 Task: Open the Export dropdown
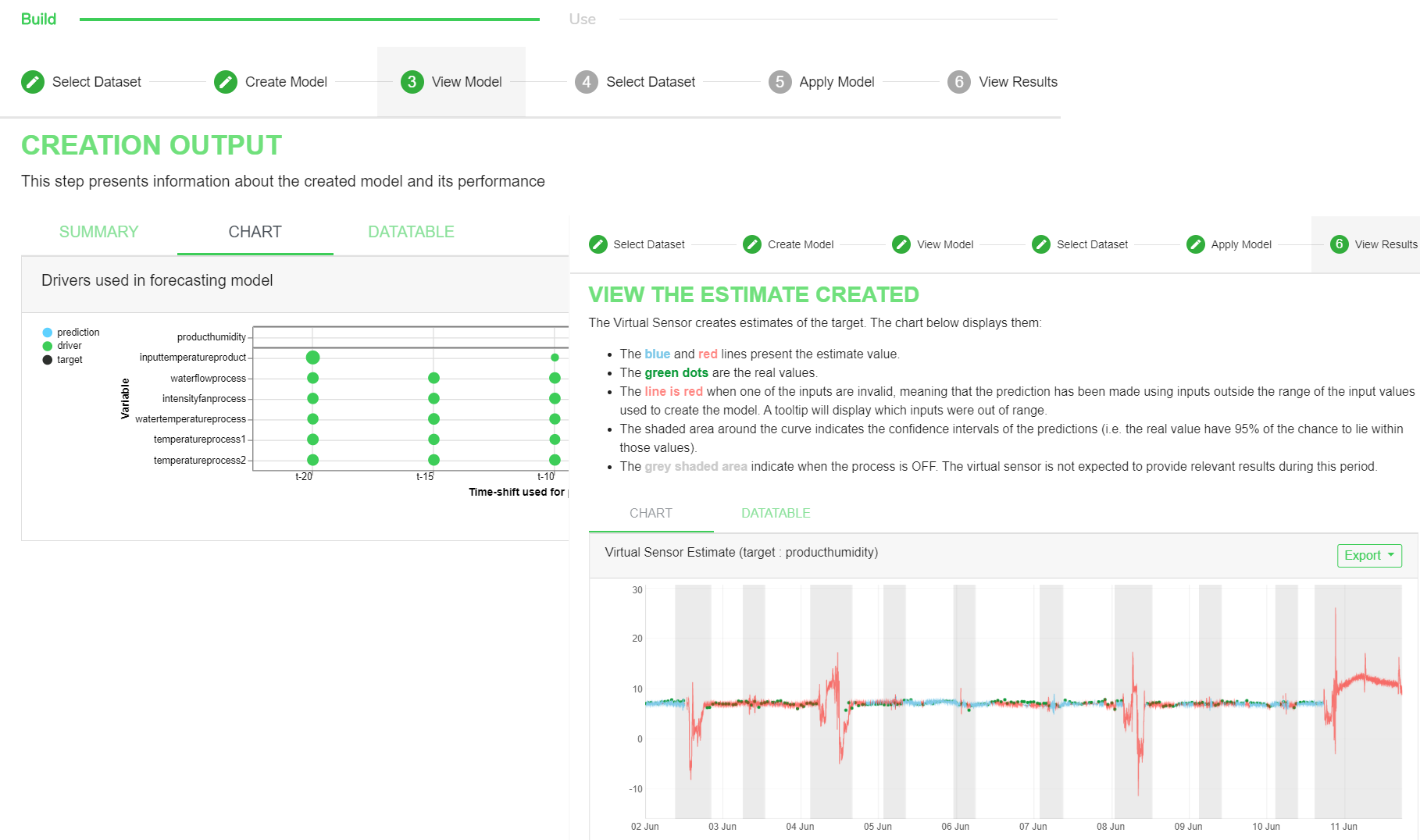(x=1369, y=556)
